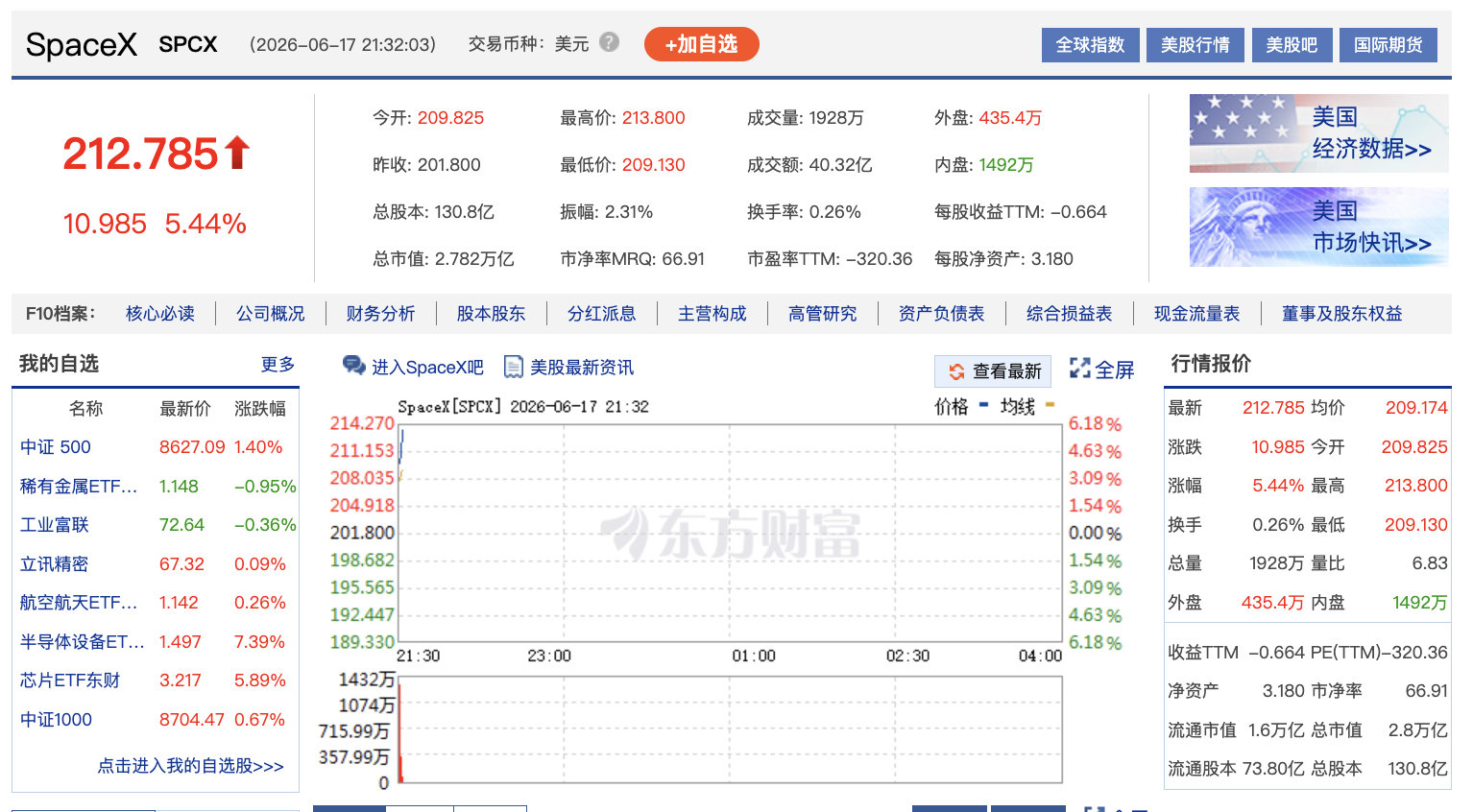Open the 股本股东 tab
Image resolution: width=1473 pixels, height=812 pixels.
pyautogui.click(x=492, y=314)
